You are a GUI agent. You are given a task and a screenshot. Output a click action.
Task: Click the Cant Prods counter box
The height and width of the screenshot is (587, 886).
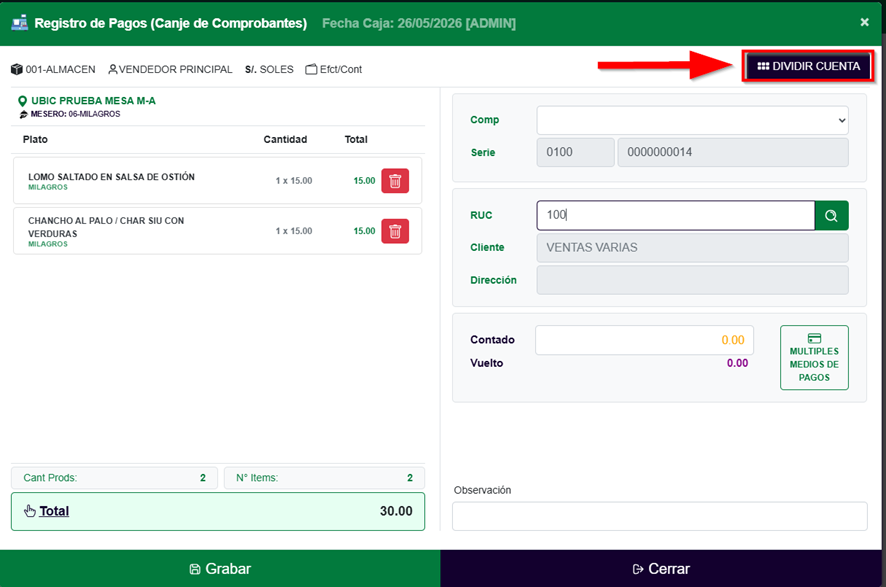(x=114, y=478)
